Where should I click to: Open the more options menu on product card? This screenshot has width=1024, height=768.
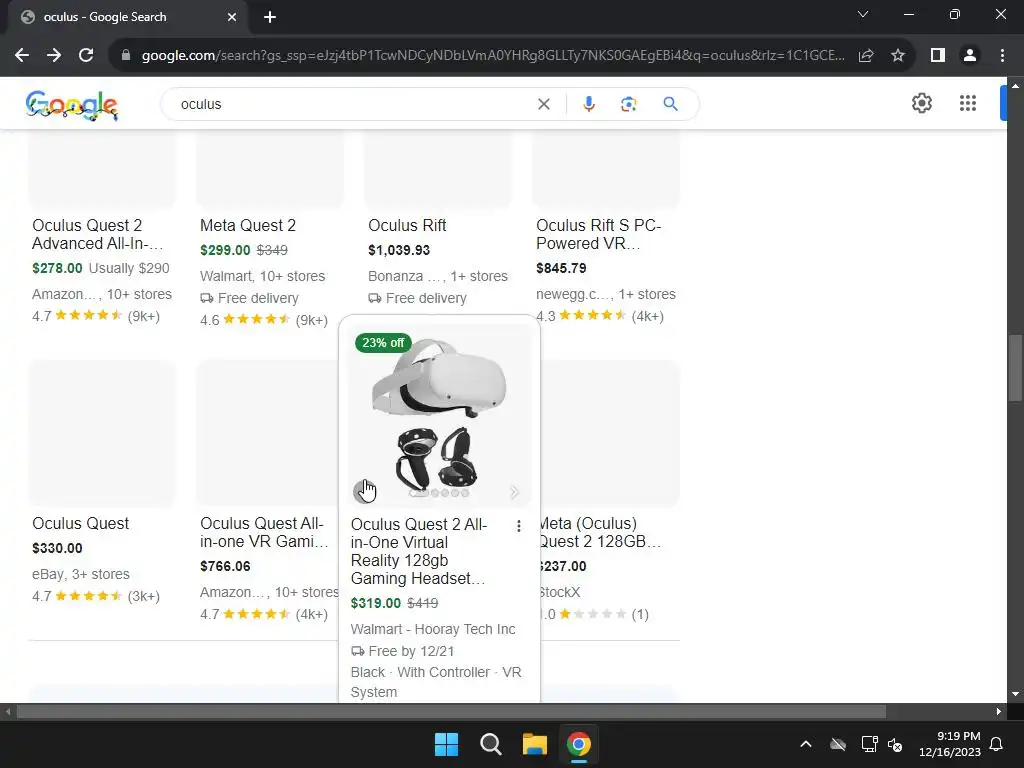(x=519, y=526)
